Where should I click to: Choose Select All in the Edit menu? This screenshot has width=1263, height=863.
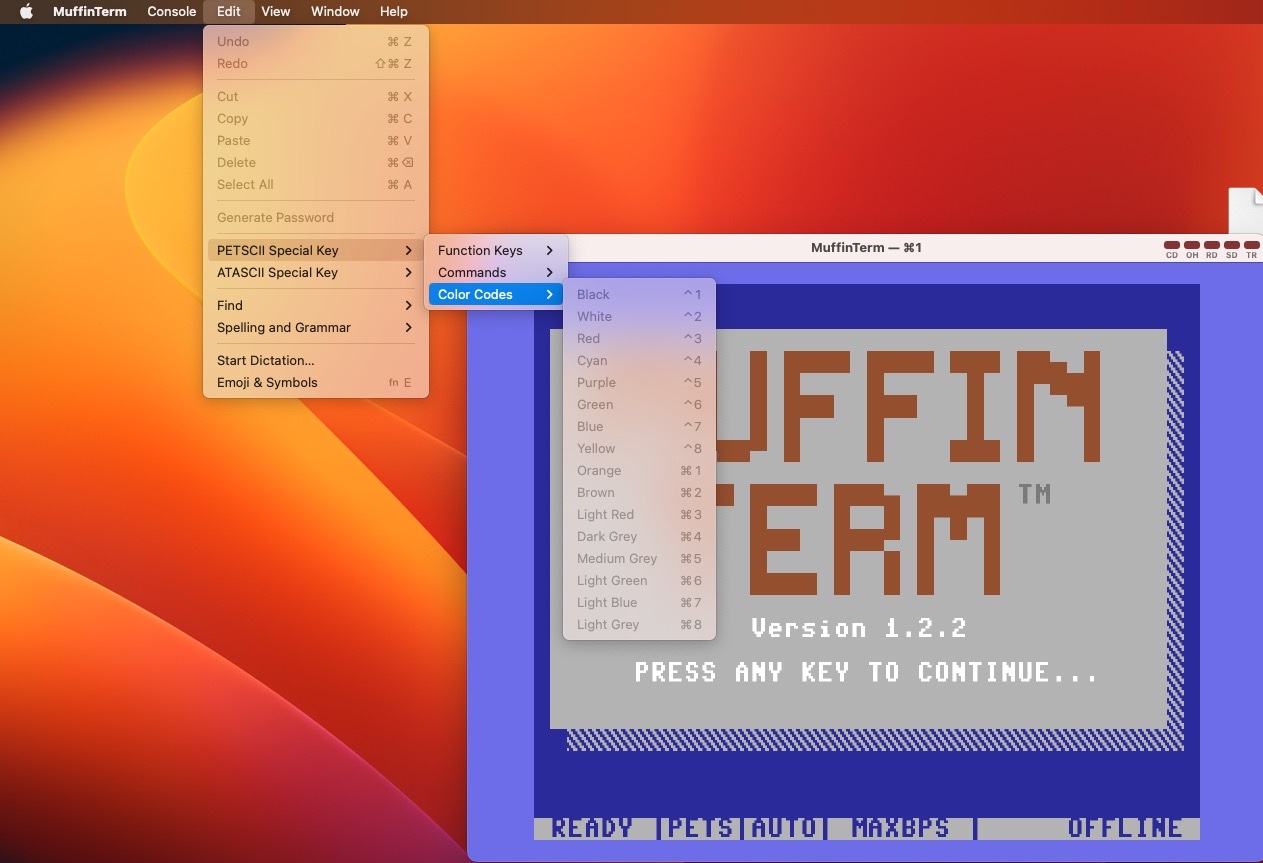click(316, 184)
